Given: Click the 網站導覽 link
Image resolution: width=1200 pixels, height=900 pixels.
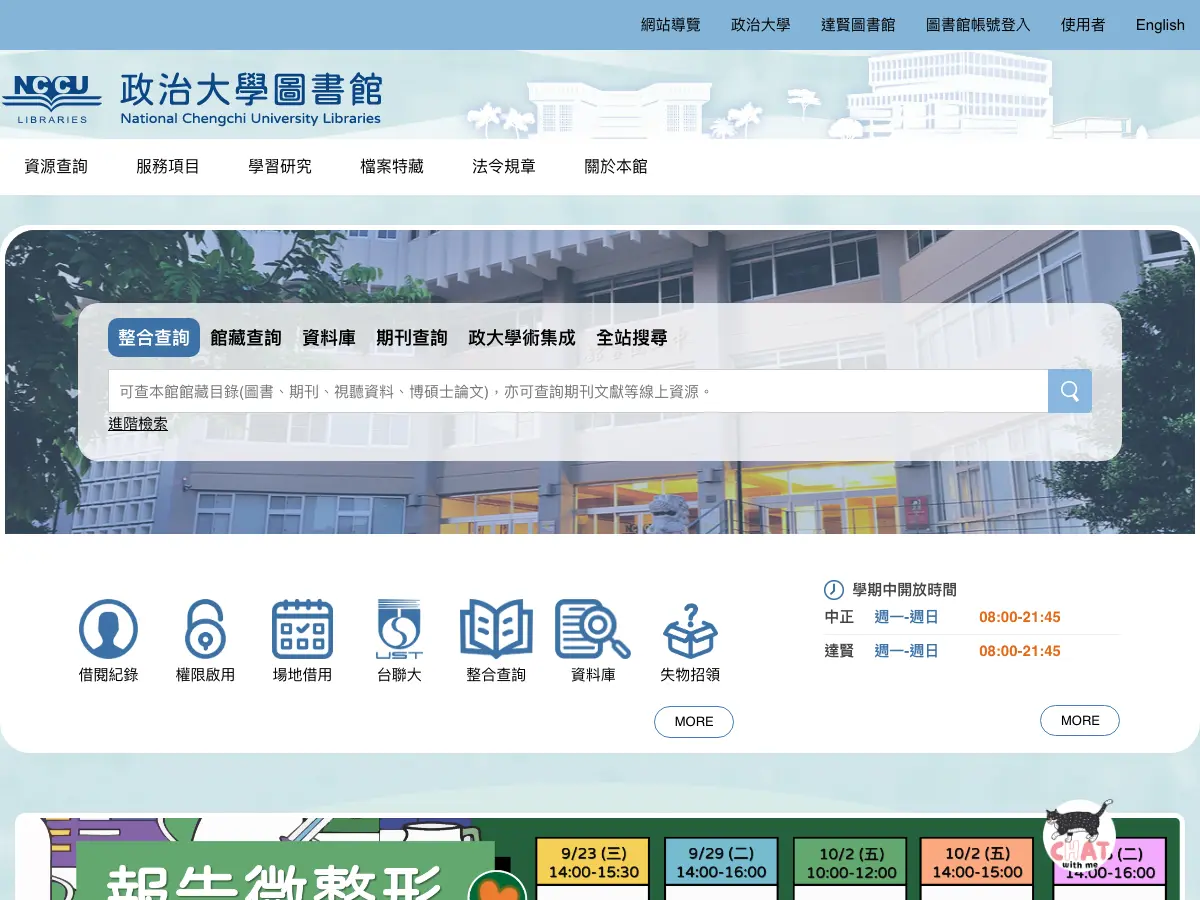Looking at the screenshot, I should tap(671, 25).
